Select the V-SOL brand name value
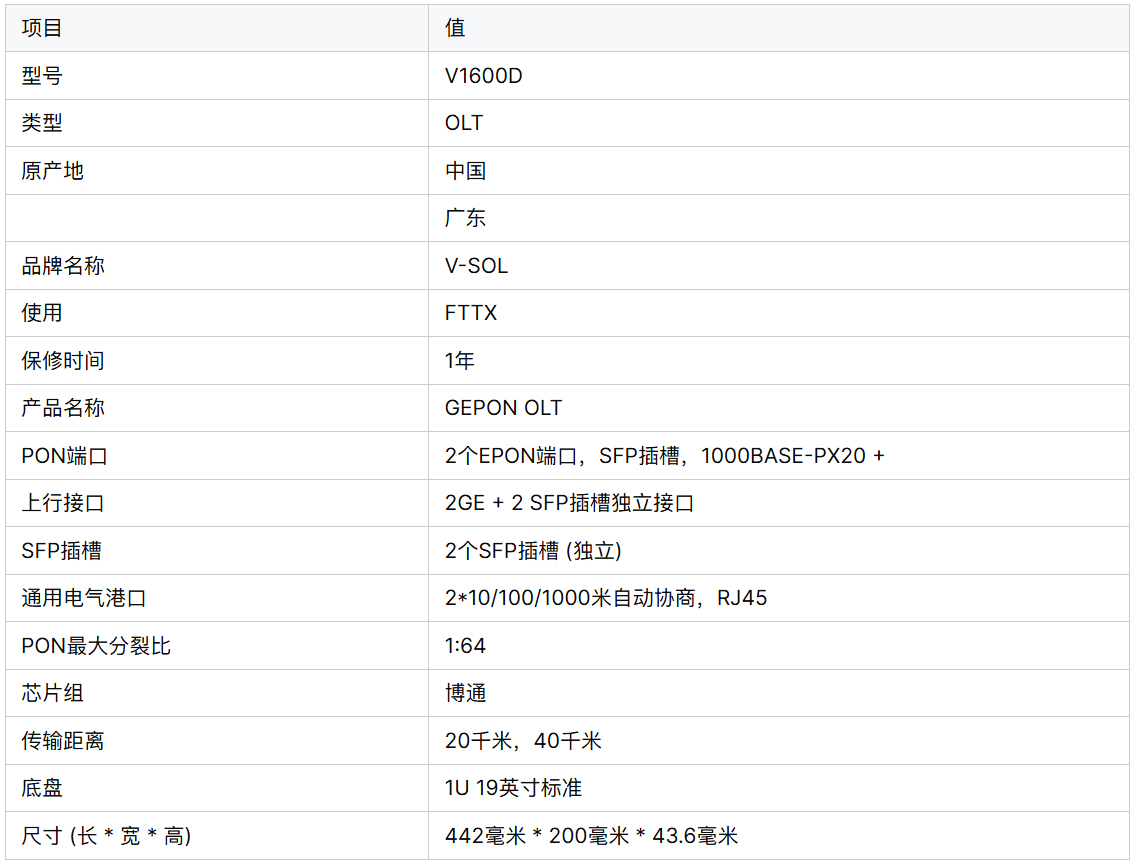The image size is (1133, 864). coord(476,266)
